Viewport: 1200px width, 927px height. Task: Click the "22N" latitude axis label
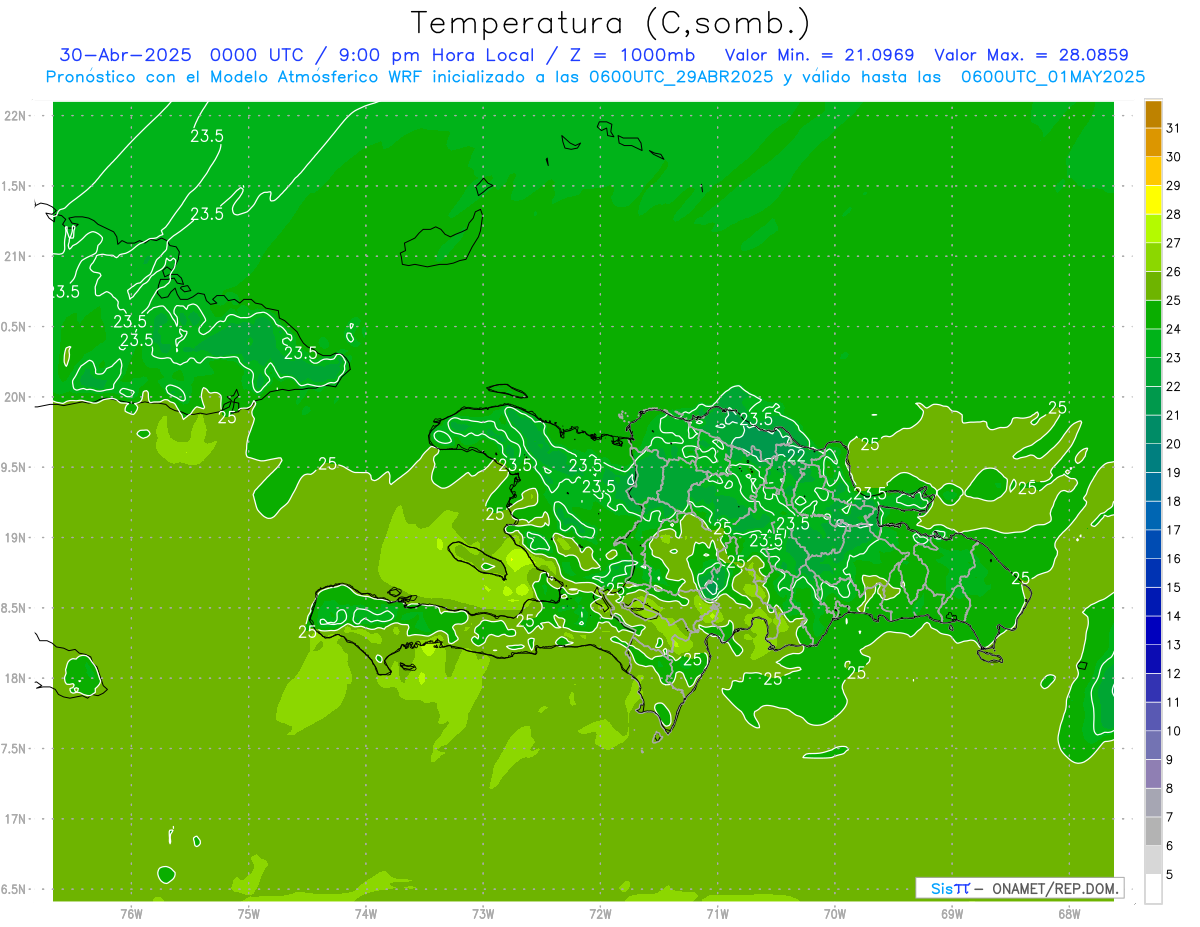tap(15, 116)
